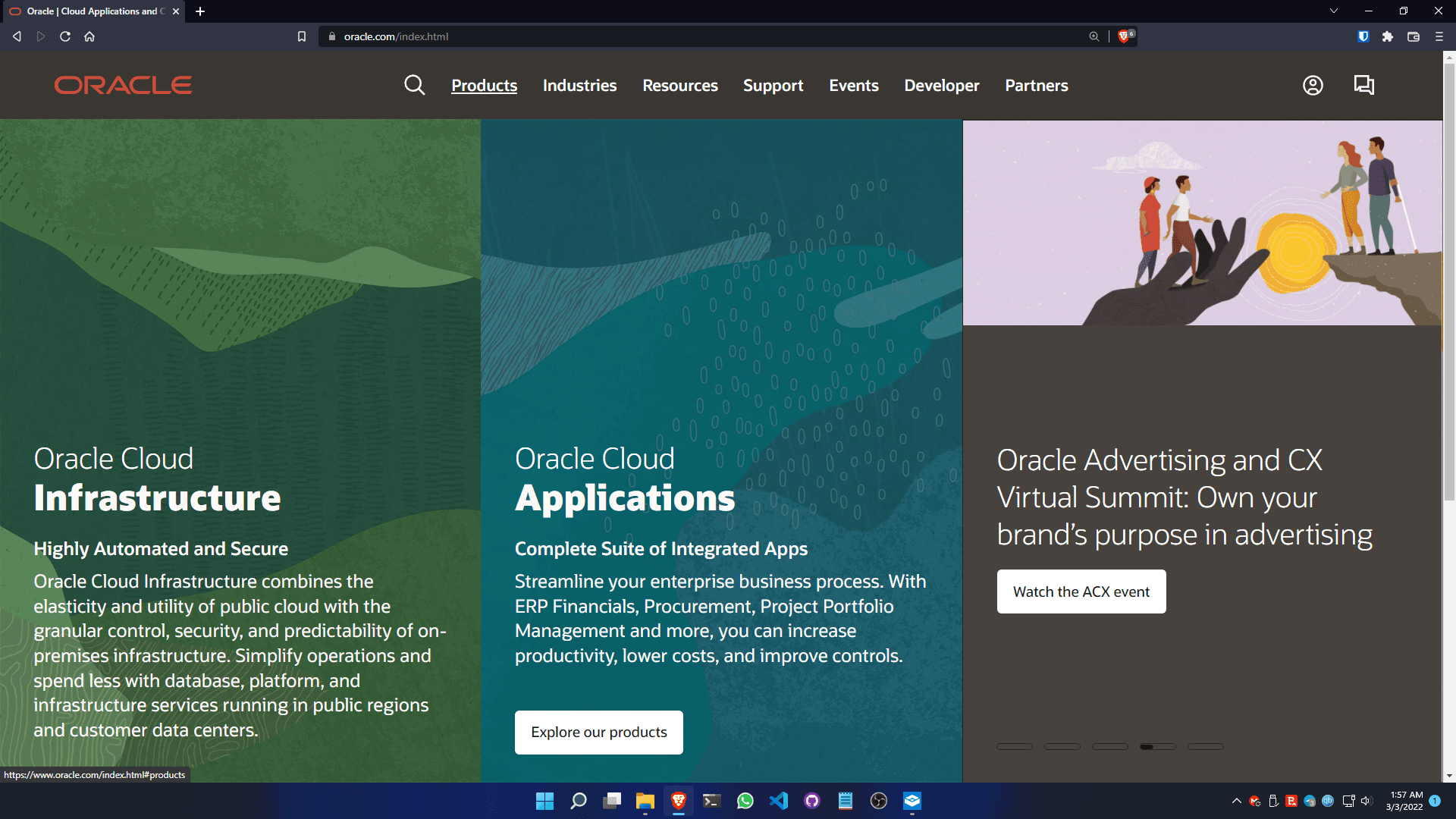The width and height of the screenshot is (1456, 819).
Task: Open File Explorer from the taskbar
Action: click(645, 801)
